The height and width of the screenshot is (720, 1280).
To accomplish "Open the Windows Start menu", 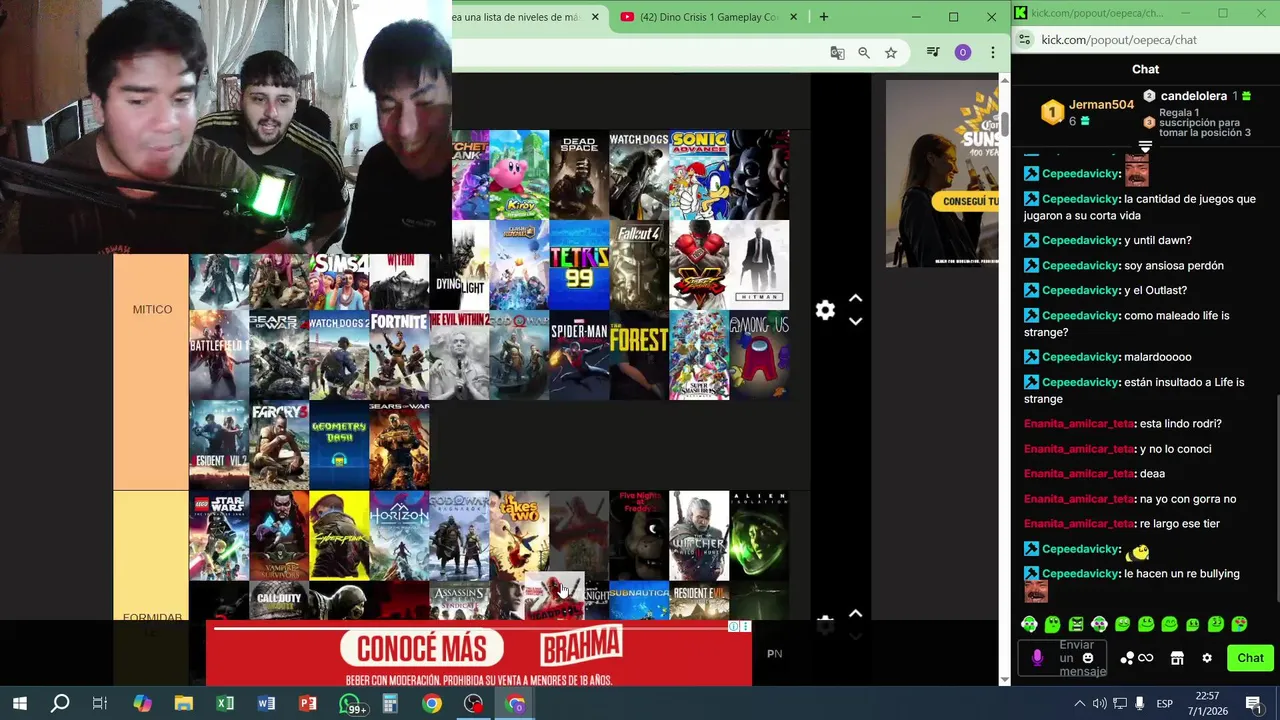I will tap(20, 704).
